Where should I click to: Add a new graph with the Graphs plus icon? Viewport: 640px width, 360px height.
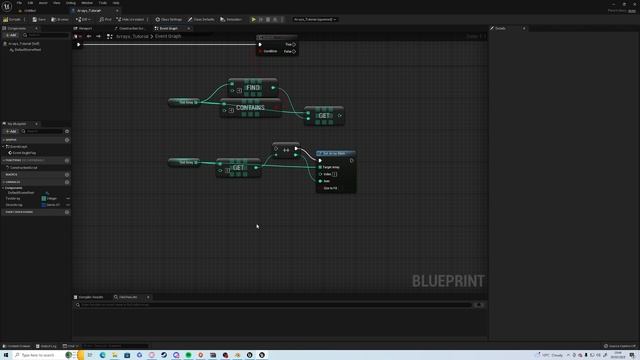(x=67, y=140)
